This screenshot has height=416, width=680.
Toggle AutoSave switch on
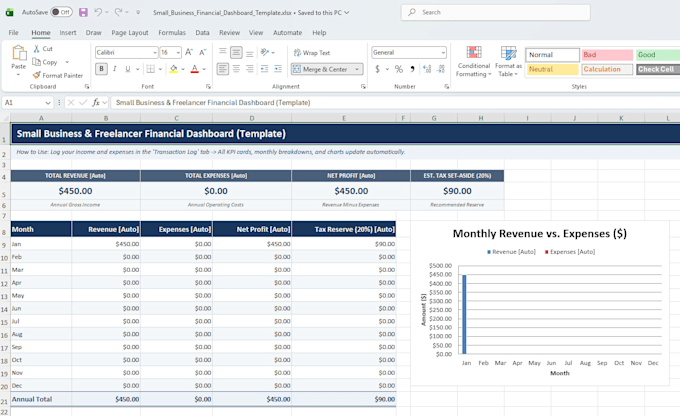tap(61, 12)
